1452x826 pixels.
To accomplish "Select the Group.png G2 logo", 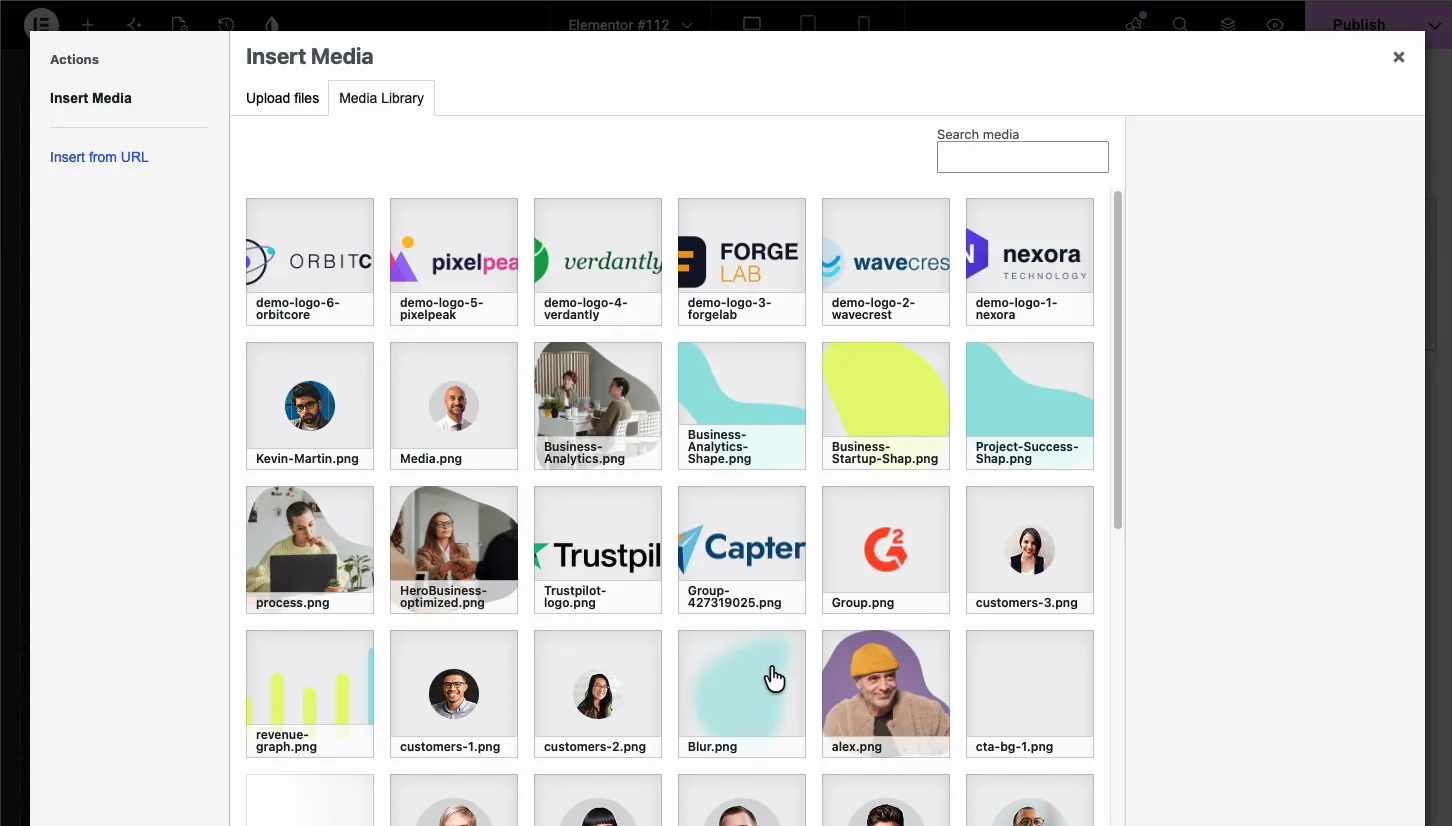I will [x=886, y=550].
